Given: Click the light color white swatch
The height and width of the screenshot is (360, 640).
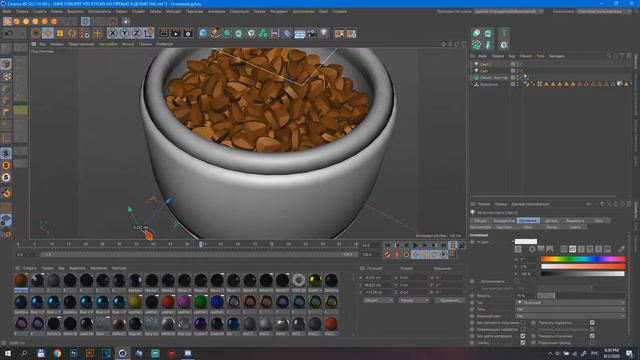Looking at the screenshot, I should pos(526,241).
